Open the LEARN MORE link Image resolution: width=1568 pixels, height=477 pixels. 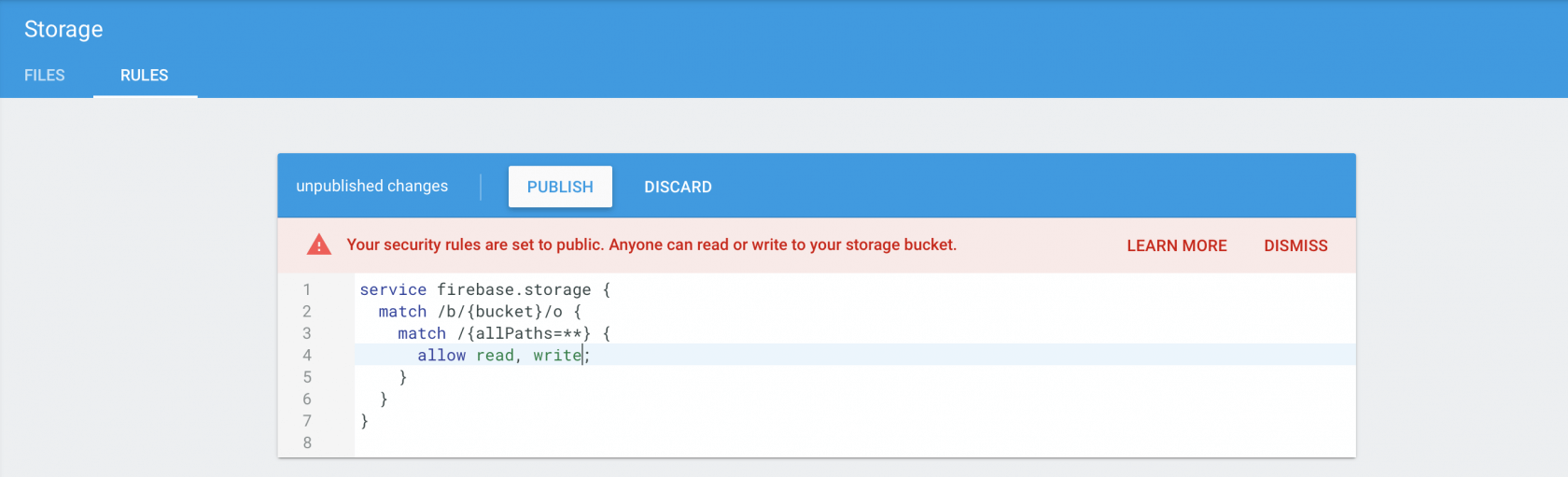click(x=1176, y=246)
